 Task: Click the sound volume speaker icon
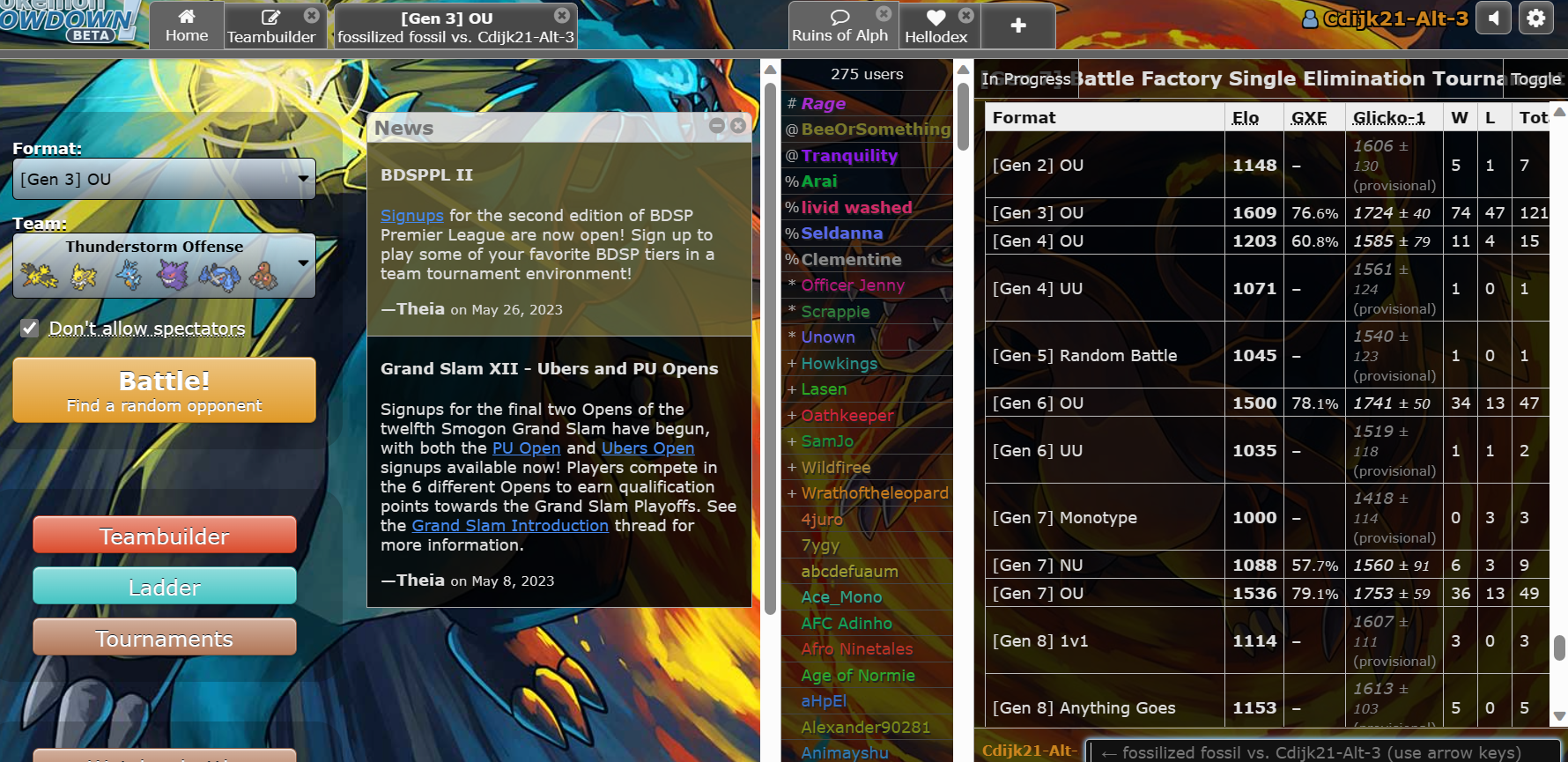click(x=1494, y=18)
